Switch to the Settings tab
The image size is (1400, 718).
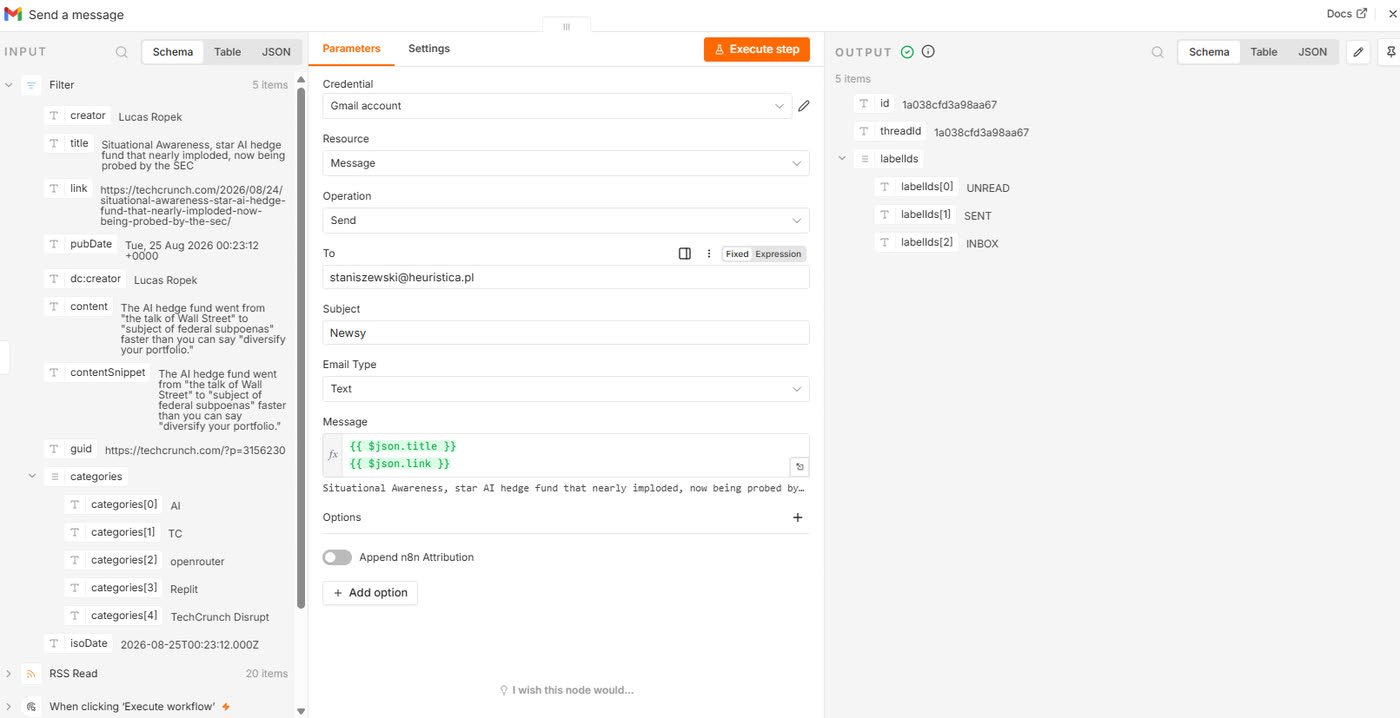click(x=429, y=49)
